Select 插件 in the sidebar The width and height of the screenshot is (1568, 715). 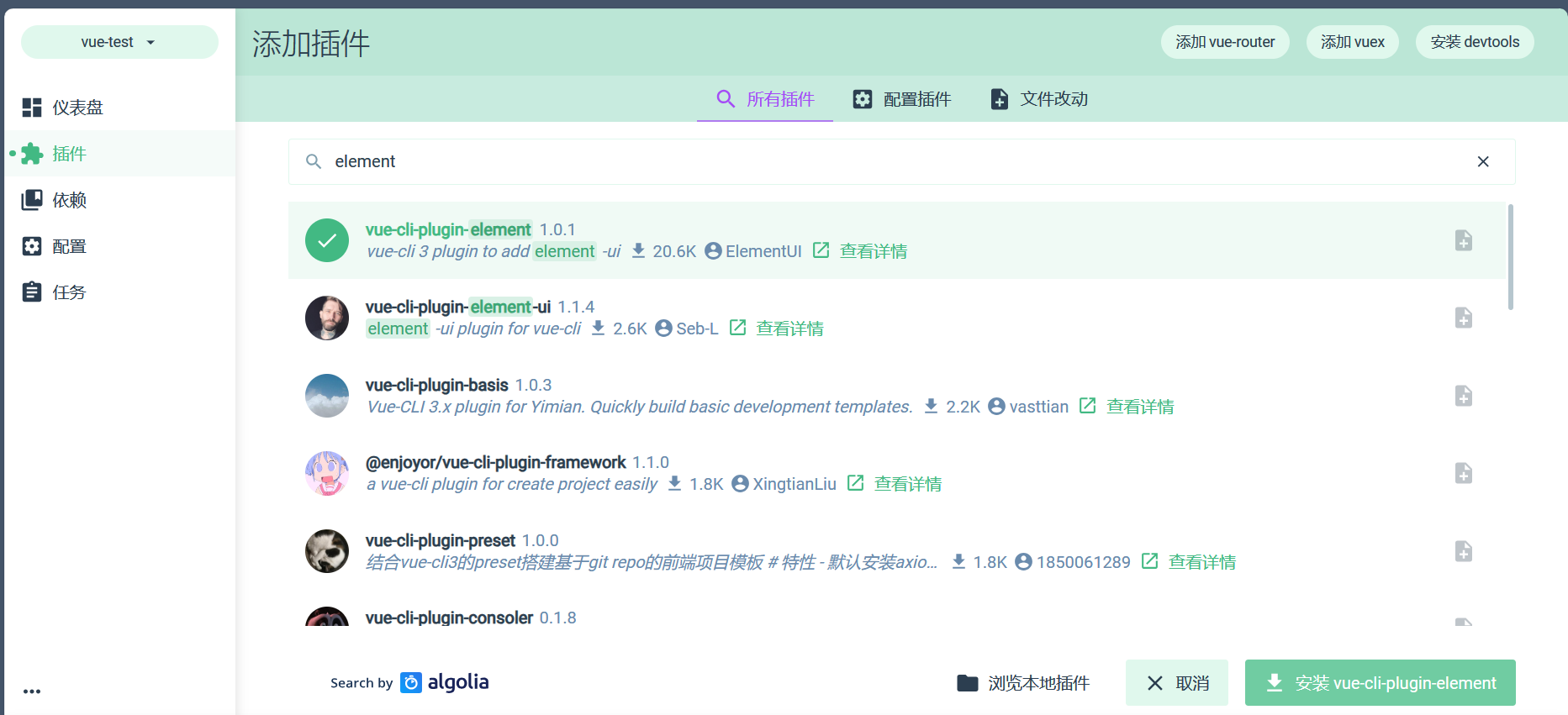point(119,154)
